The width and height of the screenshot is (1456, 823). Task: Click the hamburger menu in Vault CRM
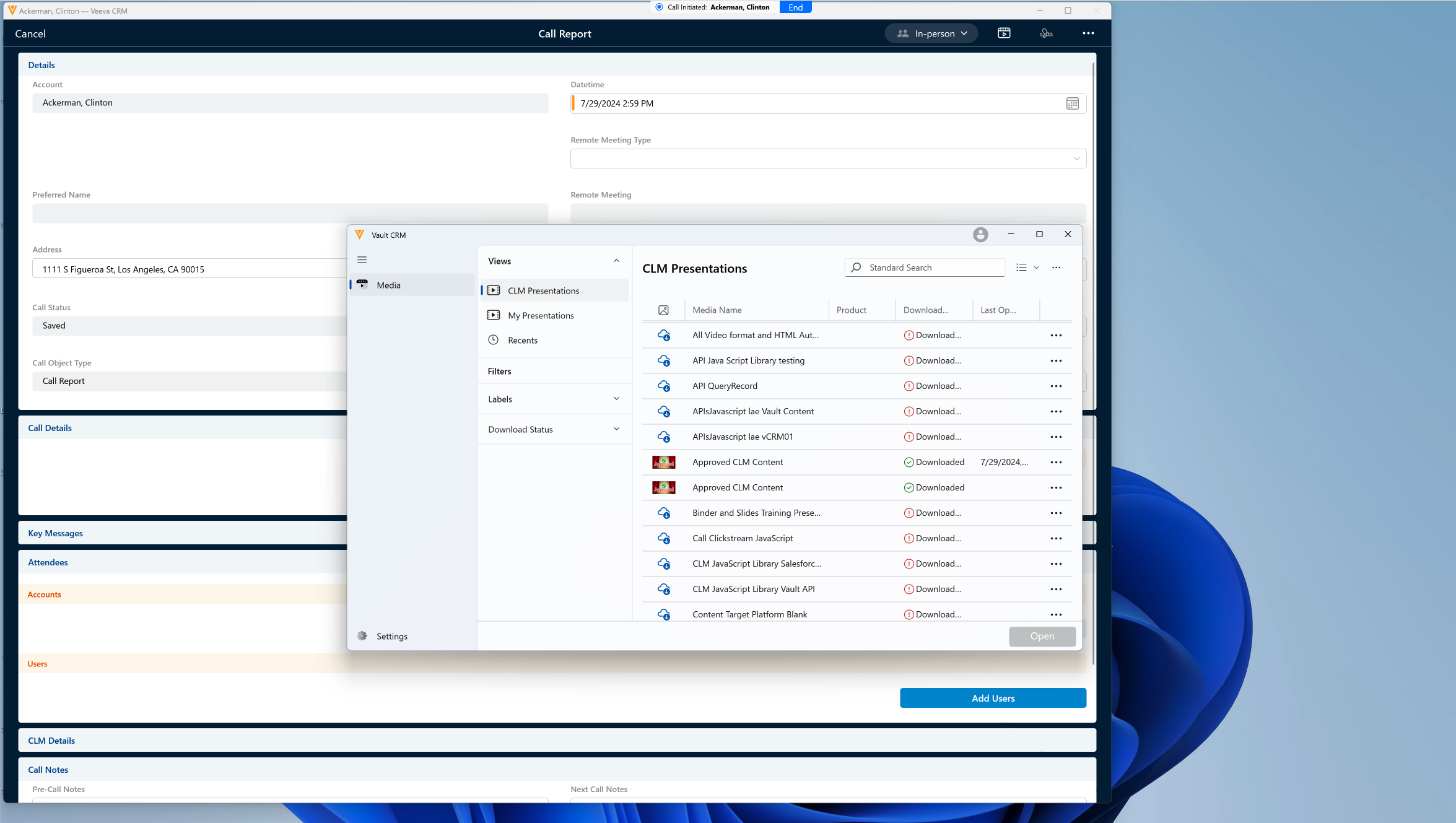point(362,260)
